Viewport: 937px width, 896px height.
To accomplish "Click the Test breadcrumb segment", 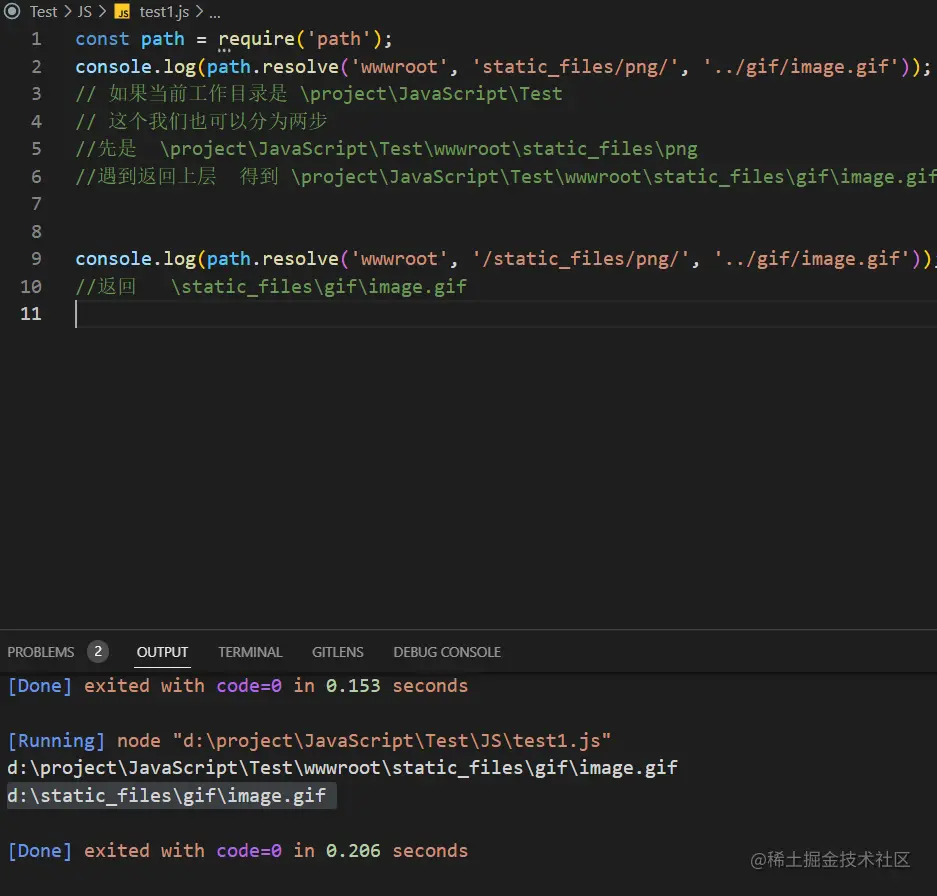I will (x=43, y=11).
